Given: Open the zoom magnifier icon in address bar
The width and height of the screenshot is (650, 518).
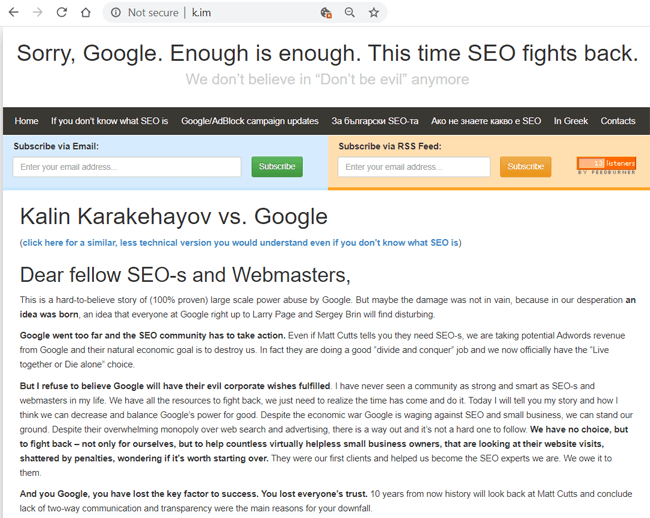Looking at the screenshot, I should [350, 12].
